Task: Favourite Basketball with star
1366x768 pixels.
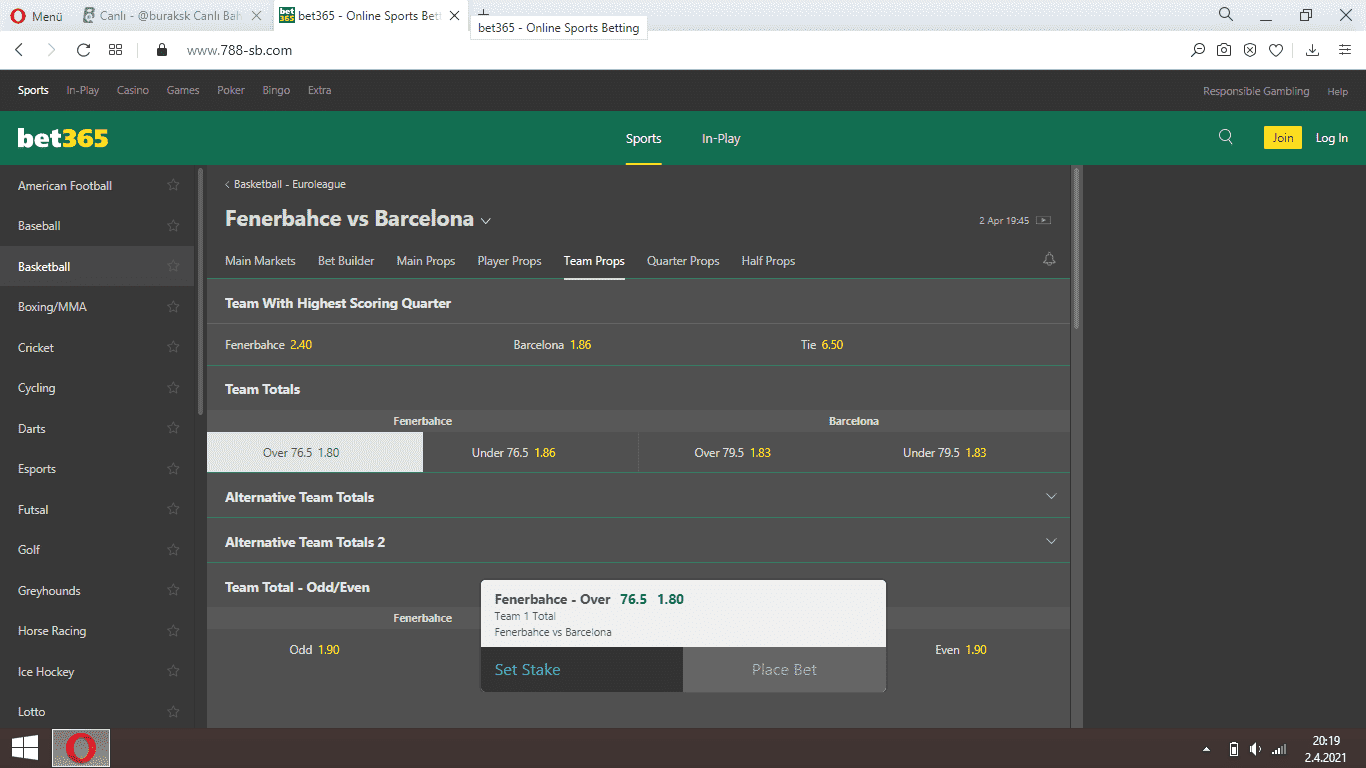Action: (173, 266)
